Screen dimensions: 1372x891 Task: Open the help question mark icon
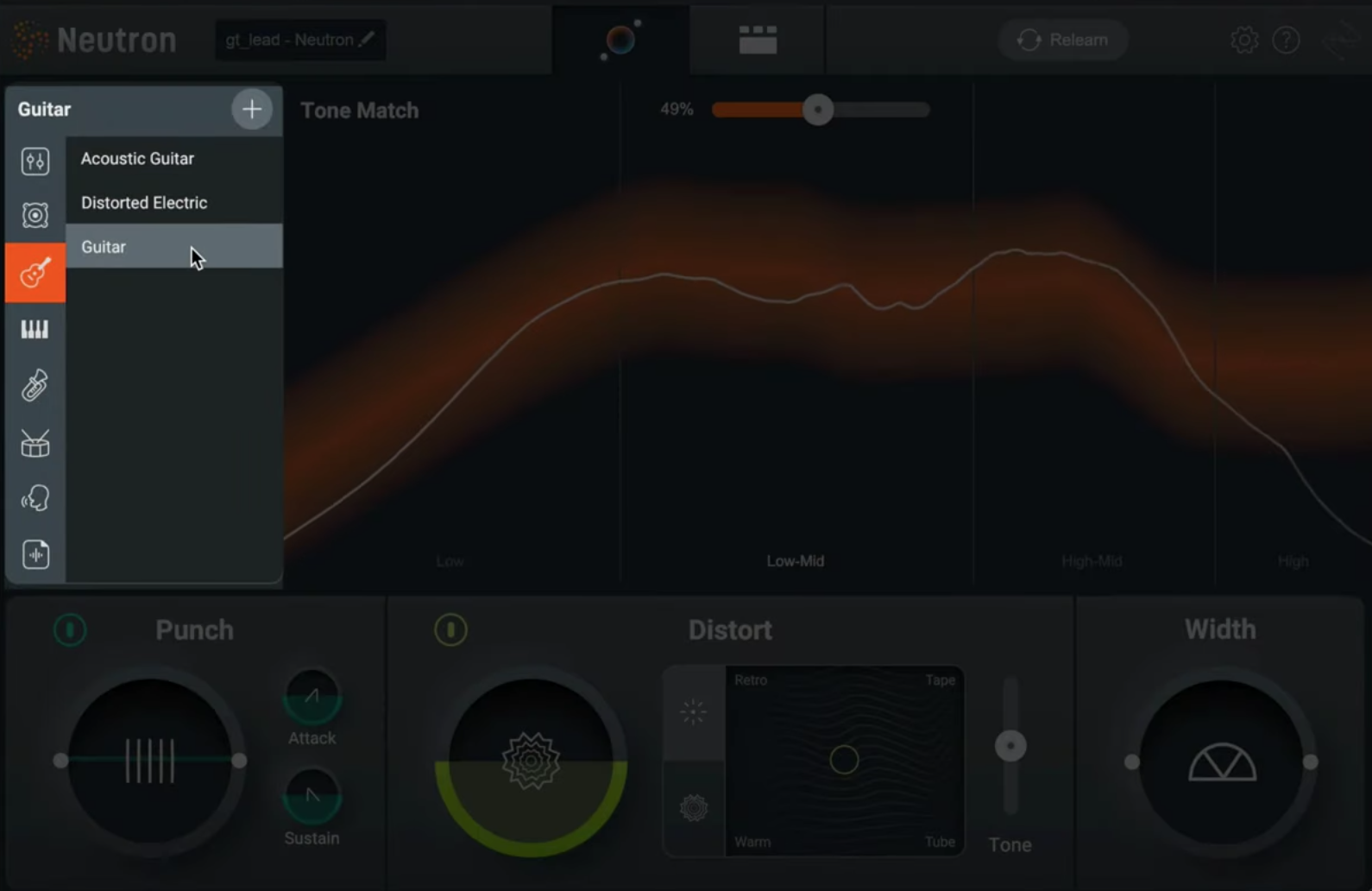click(1286, 40)
